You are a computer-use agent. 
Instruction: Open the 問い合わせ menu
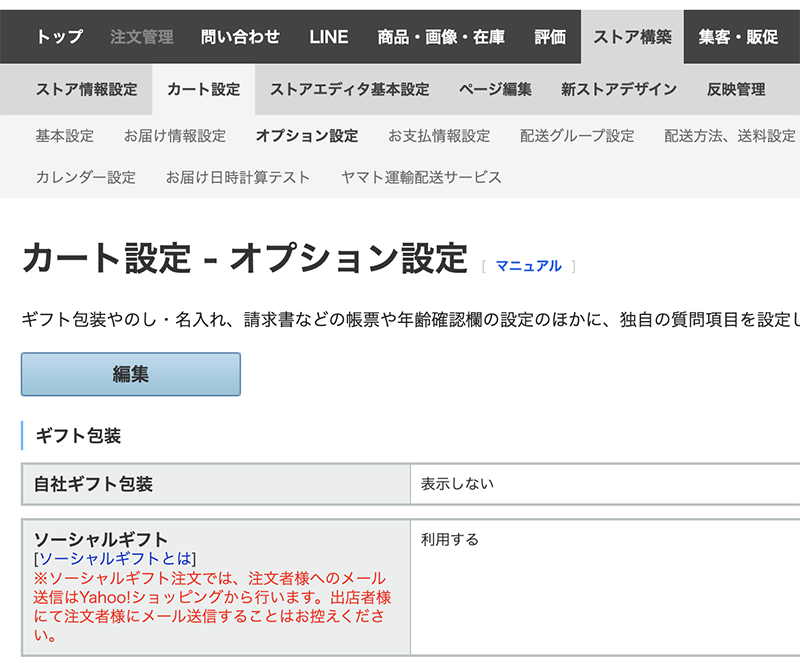click(240, 37)
